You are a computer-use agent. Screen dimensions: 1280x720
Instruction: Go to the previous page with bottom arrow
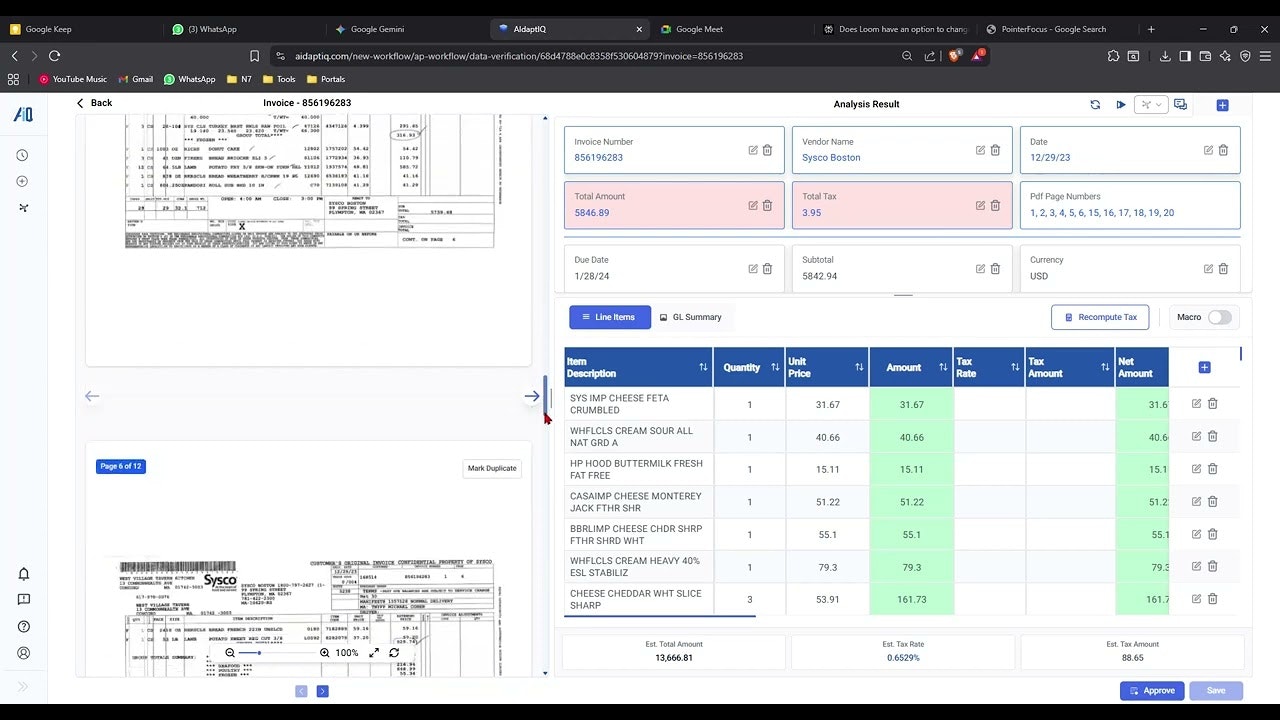click(301, 691)
